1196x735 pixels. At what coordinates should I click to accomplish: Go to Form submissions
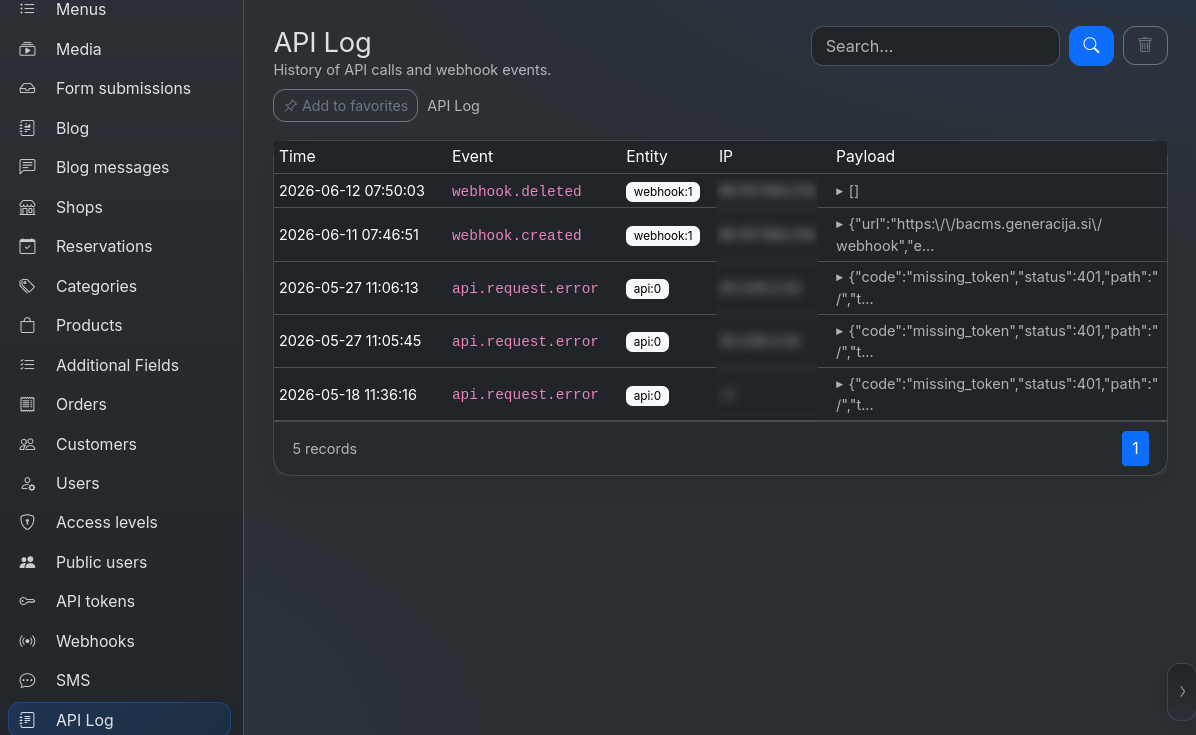click(123, 88)
